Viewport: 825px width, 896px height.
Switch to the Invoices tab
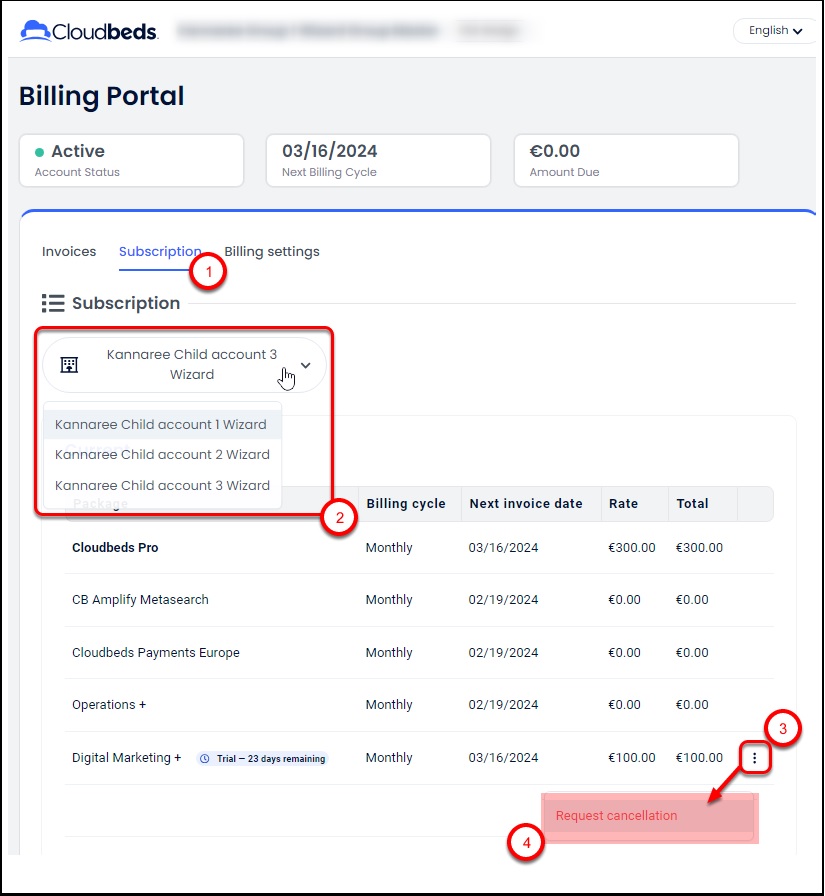(69, 251)
